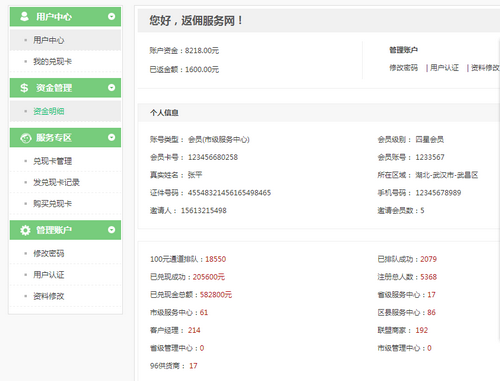The image size is (500, 381).
Task: Click 修改密码 link under top 管理账户
Action: 403,68
